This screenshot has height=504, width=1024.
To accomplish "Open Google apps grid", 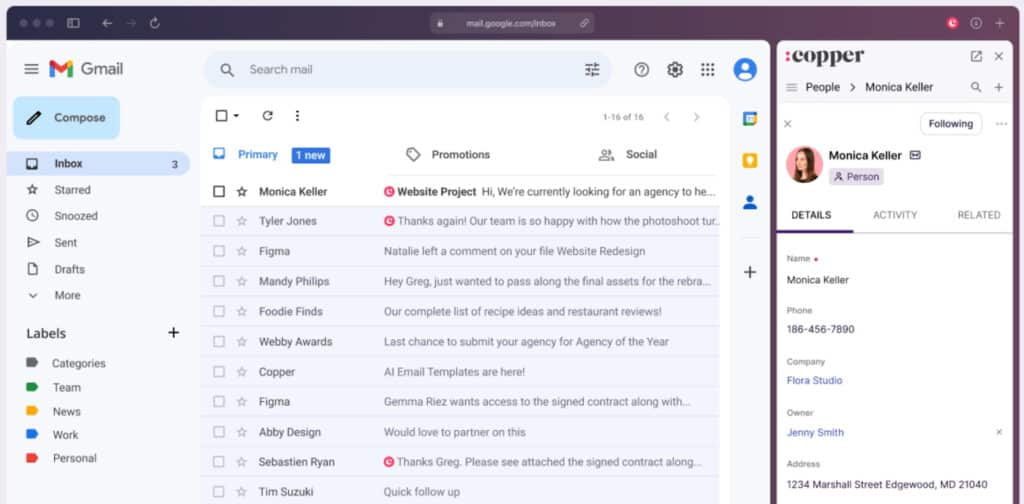I will coord(708,69).
